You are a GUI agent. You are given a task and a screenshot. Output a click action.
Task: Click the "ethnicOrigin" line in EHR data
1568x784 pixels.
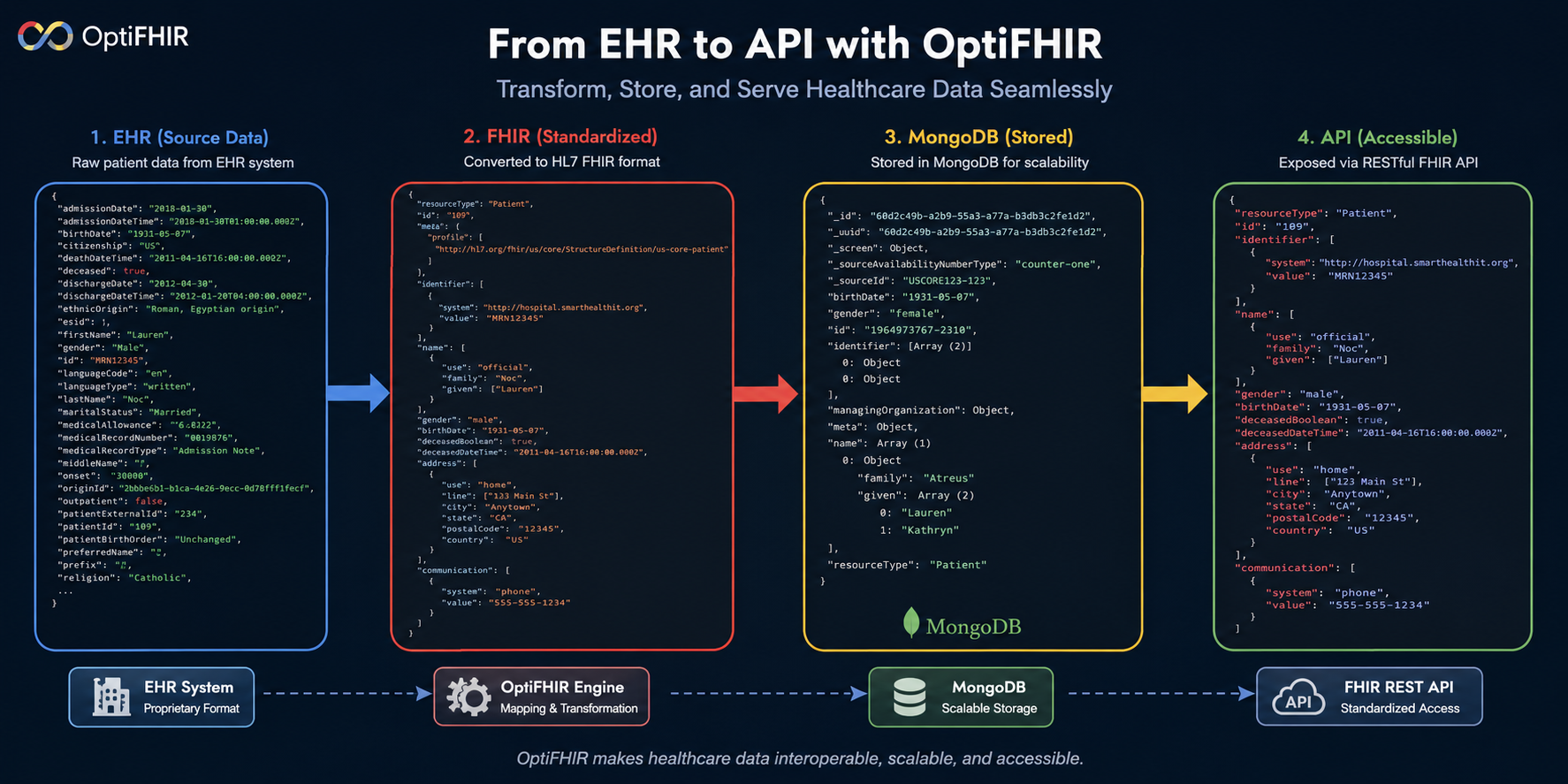171,309
